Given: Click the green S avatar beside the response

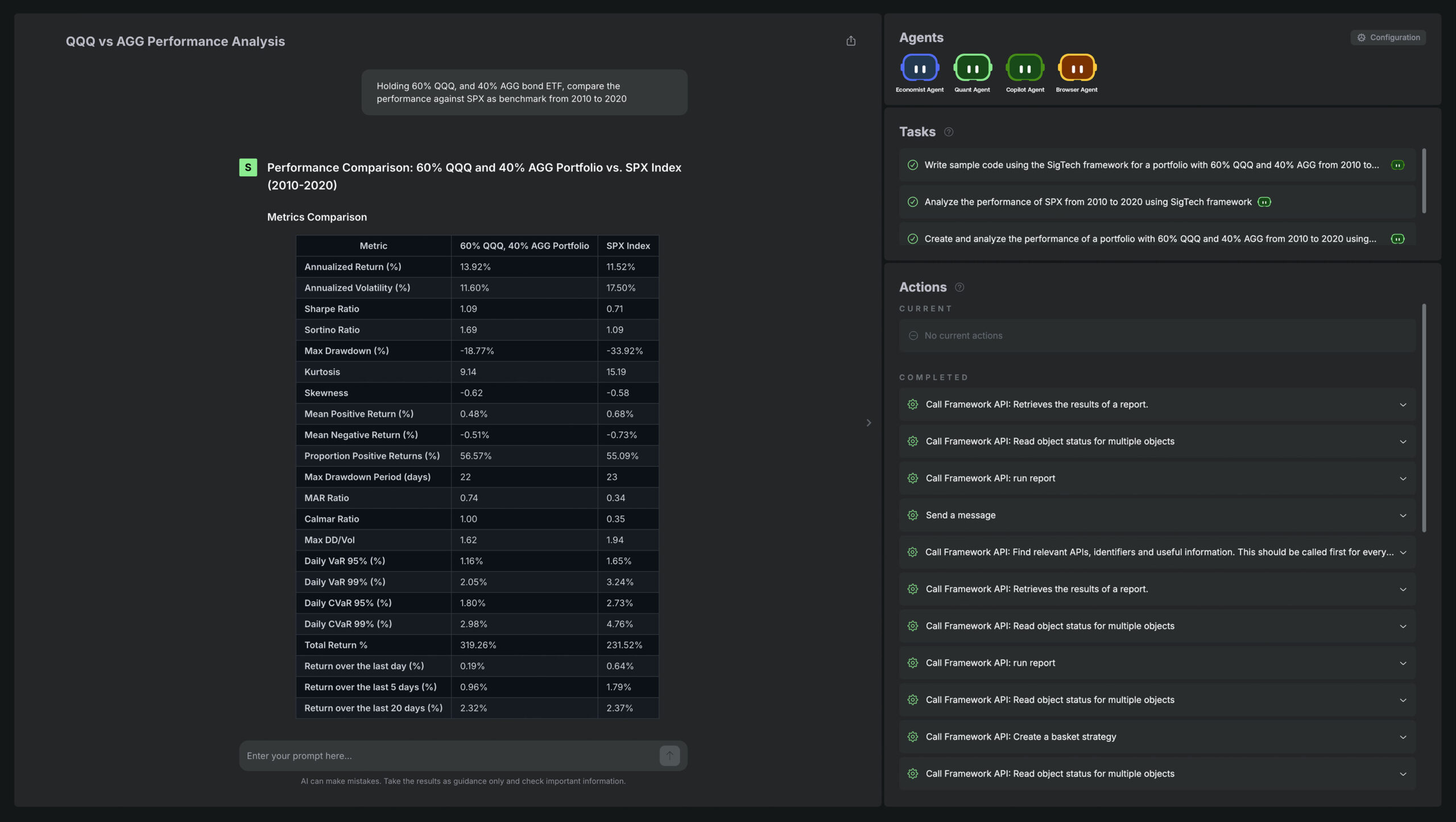Looking at the screenshot, I should point(248,168).
